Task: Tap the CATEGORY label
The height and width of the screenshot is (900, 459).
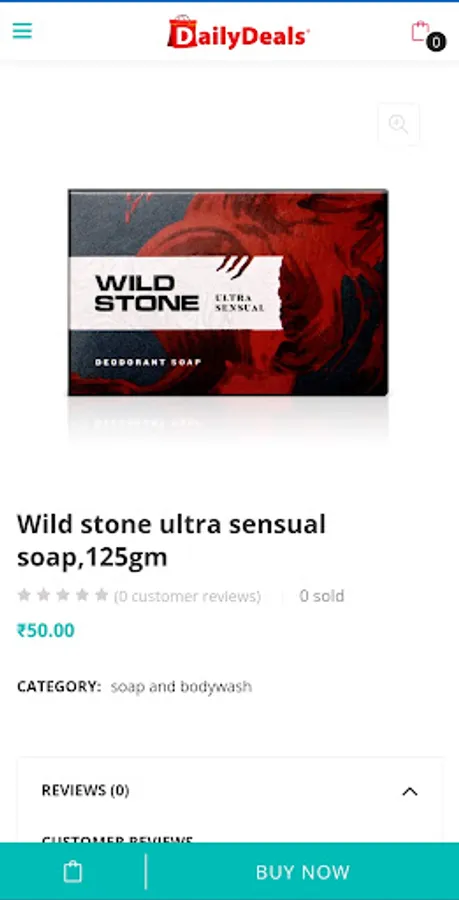Action: point(59,686)
